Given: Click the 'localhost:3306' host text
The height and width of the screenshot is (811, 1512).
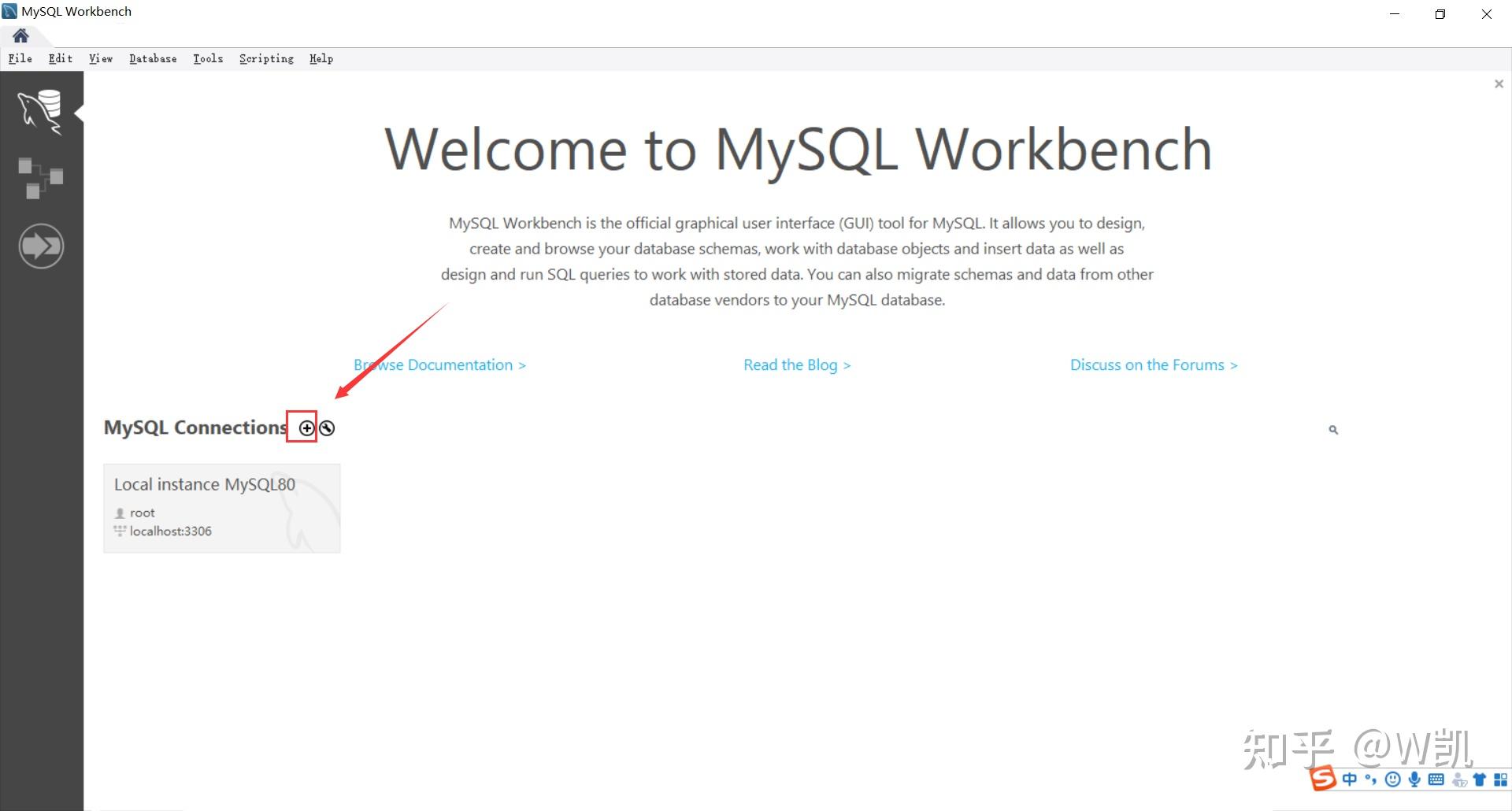Looking at the screenshot, I should click(x=171, y=531).
